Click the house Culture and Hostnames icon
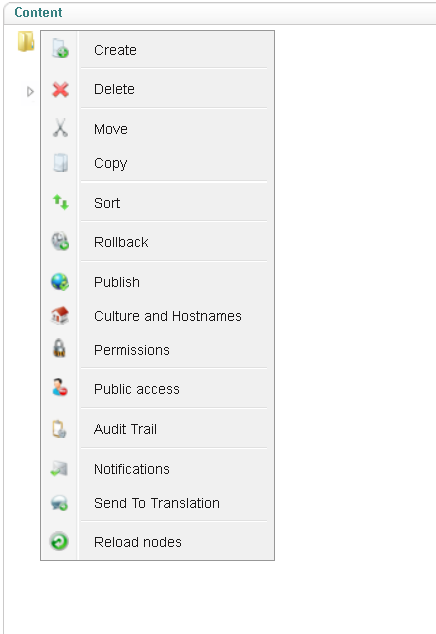The image size is (436, 634). 60,315
